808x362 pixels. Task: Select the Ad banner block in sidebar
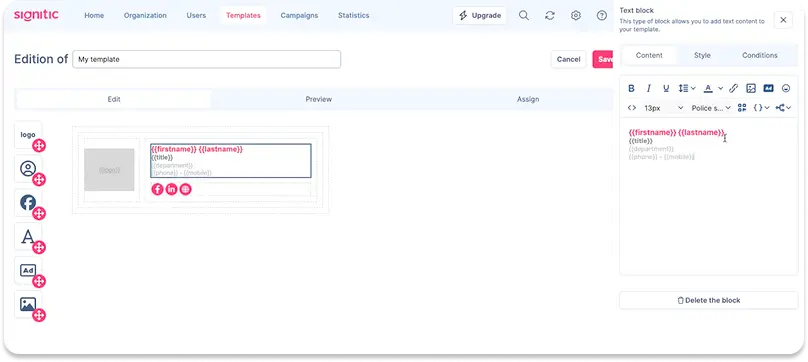tap(28, 271)
